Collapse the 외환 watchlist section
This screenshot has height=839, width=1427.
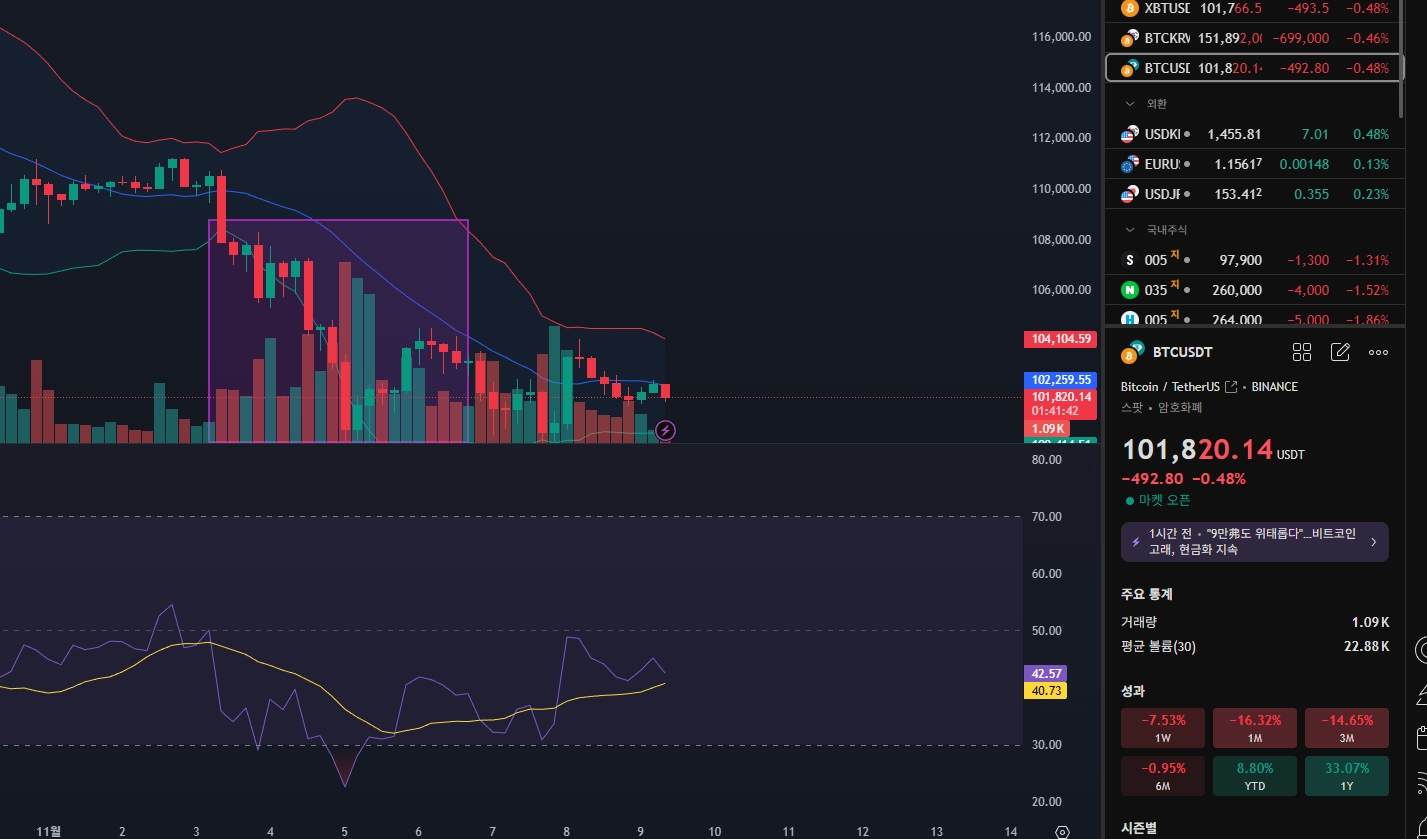click(1131, 104)
